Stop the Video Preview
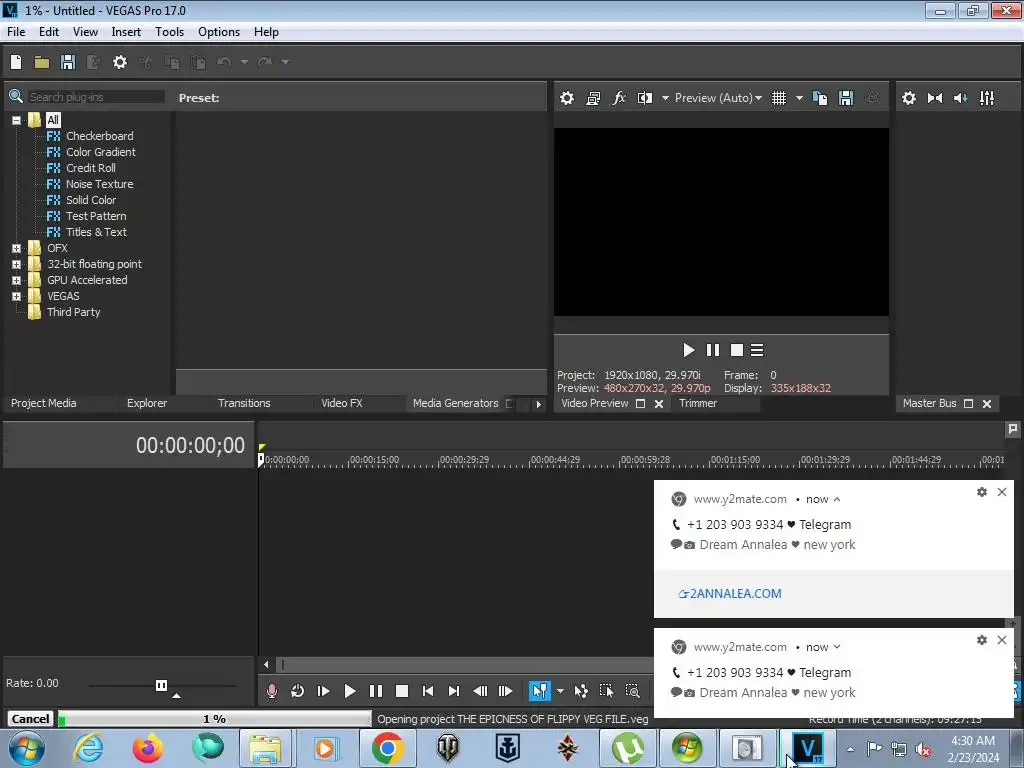Screen dimensions: 1024x768 (737, 350)
